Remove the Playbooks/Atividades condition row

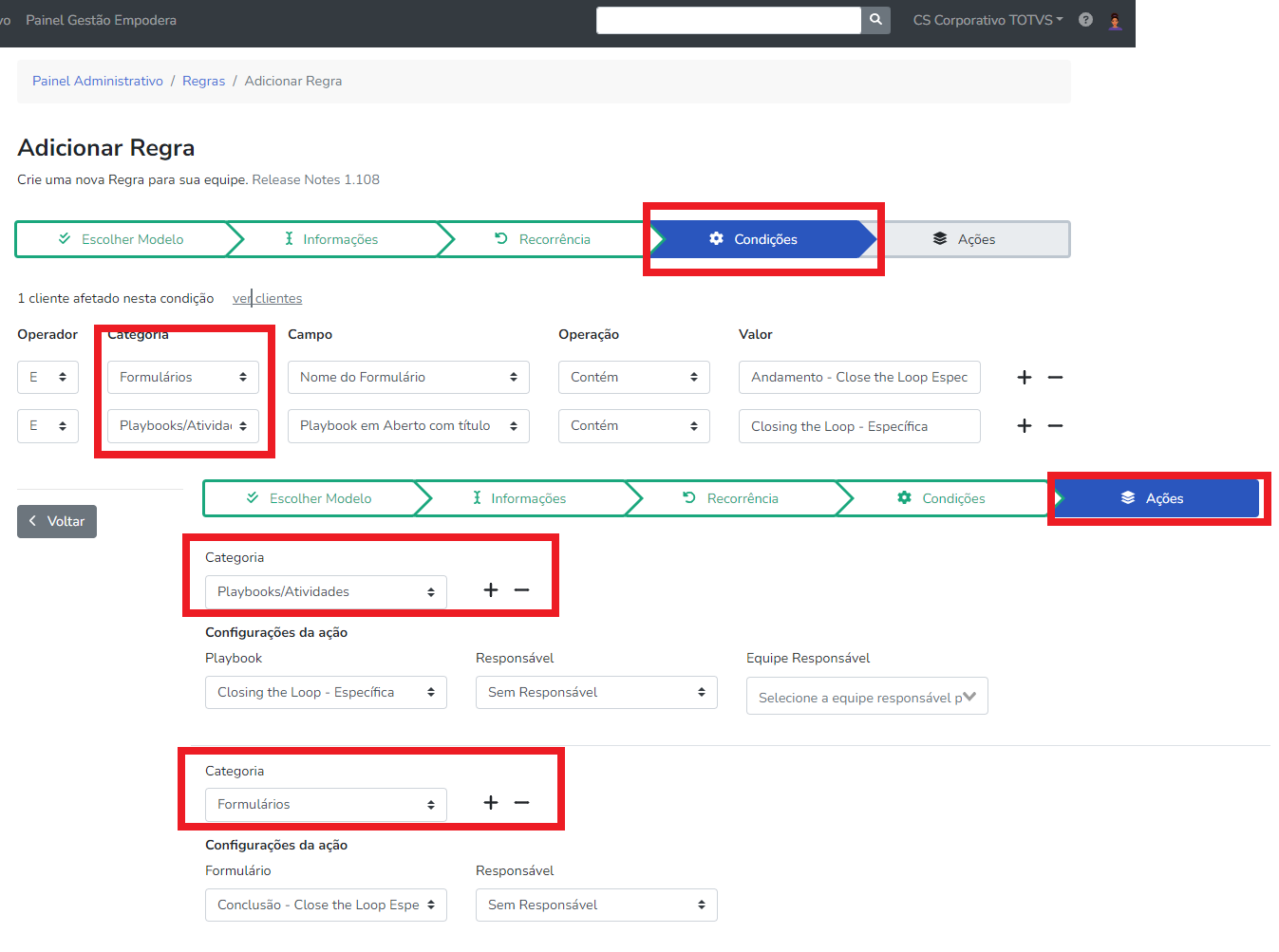click(1055, 426)
